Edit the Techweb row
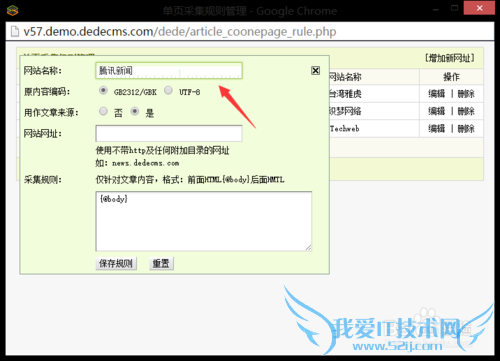This screenshot has height=361, width=500. pyautogui.click(x=437, y=129)
